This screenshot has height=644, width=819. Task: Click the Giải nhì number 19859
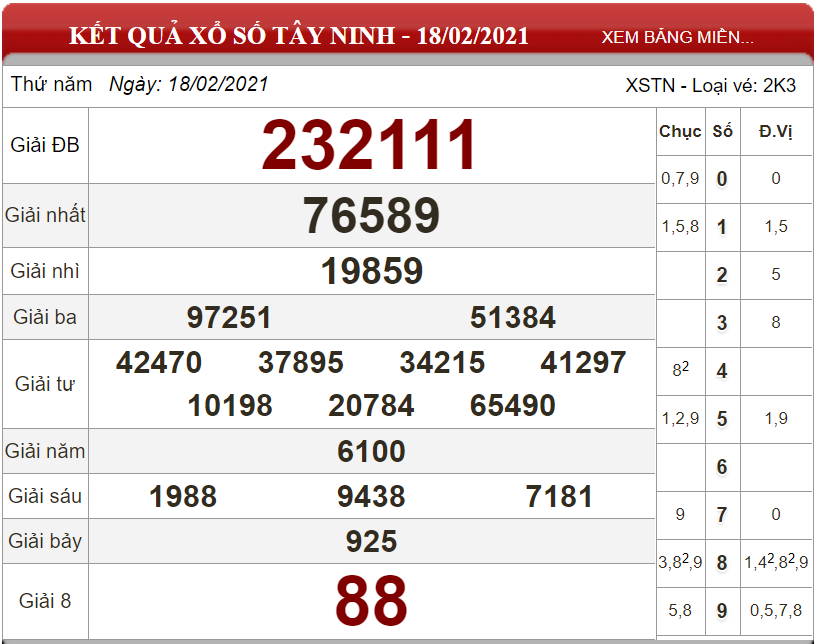pyautogui.click(x=371, y=271)
